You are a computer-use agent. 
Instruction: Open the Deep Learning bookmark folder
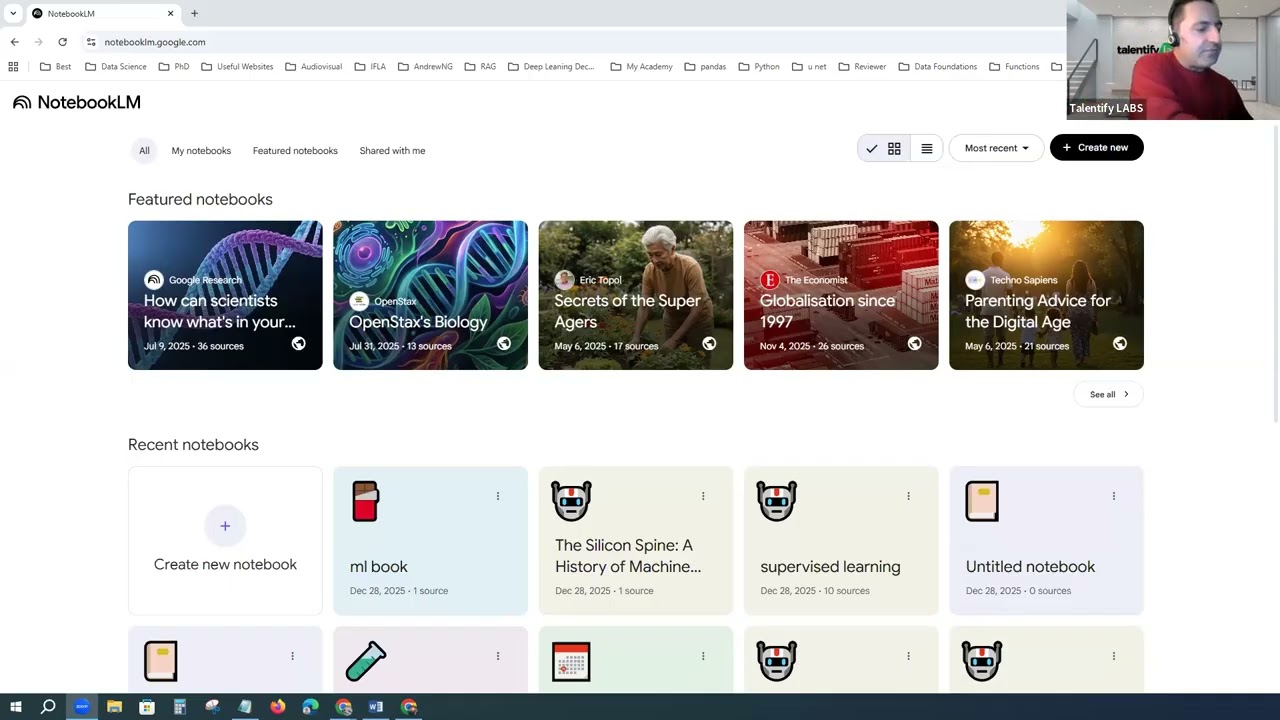pos(551,67)
